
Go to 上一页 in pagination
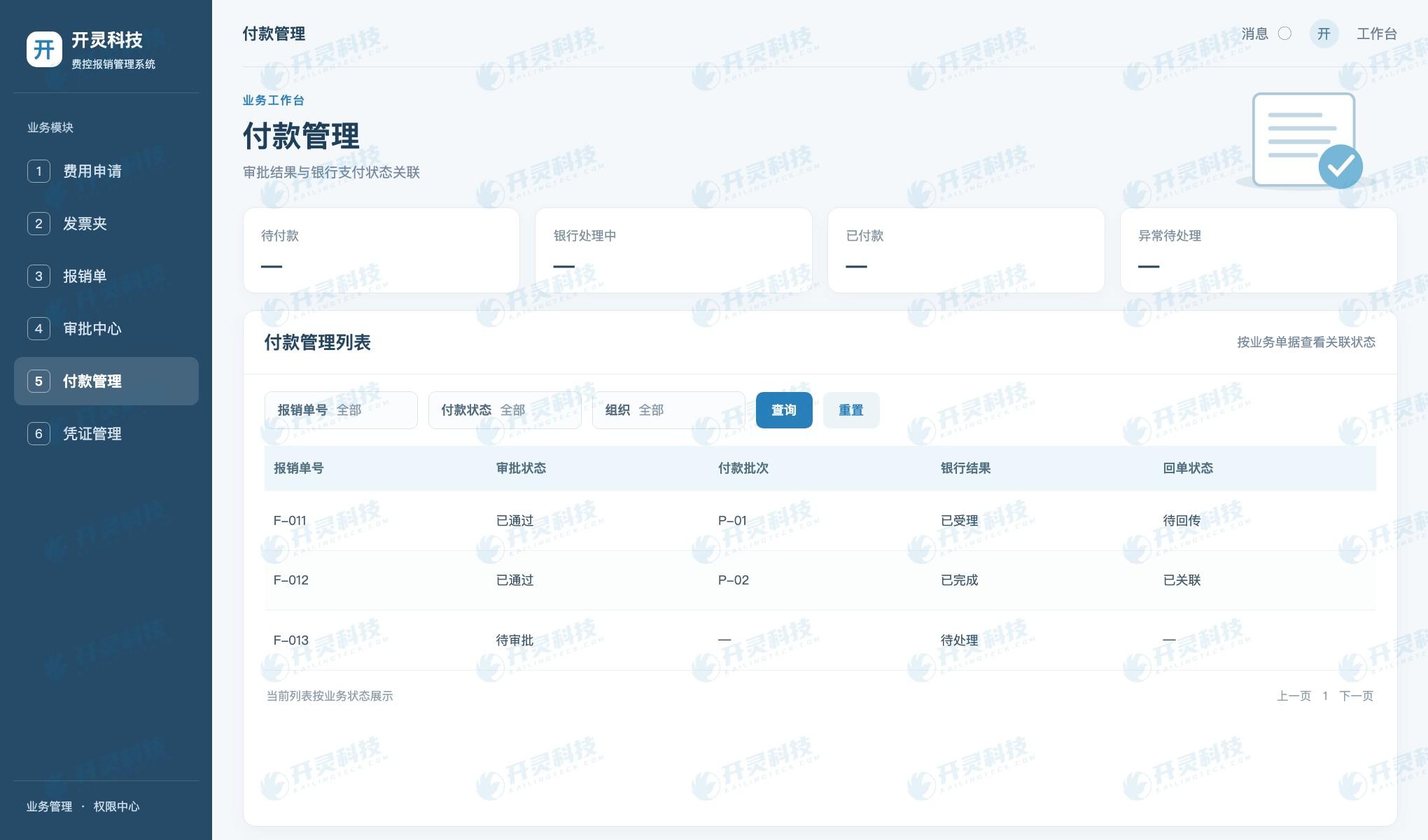click(1294, 696)
